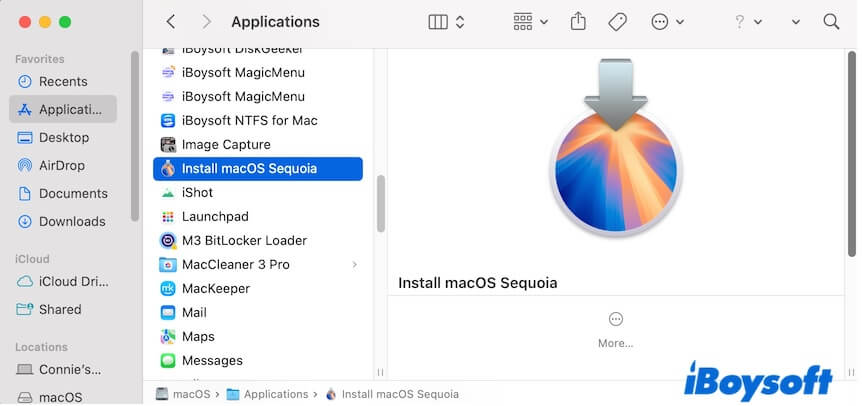Click the Share toolbar icon
The image size is (862, 406).
[x=578, y=21]
